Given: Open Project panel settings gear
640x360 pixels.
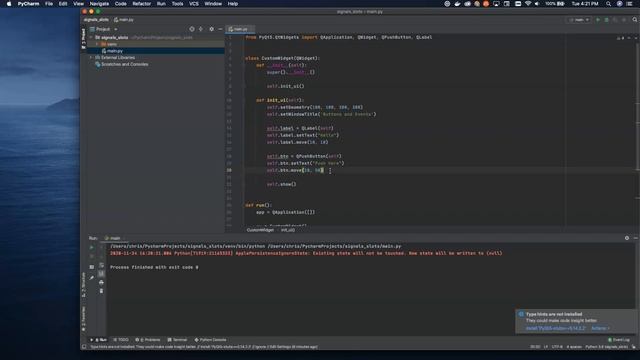Looking at the screenshot, I should point(211,29).
